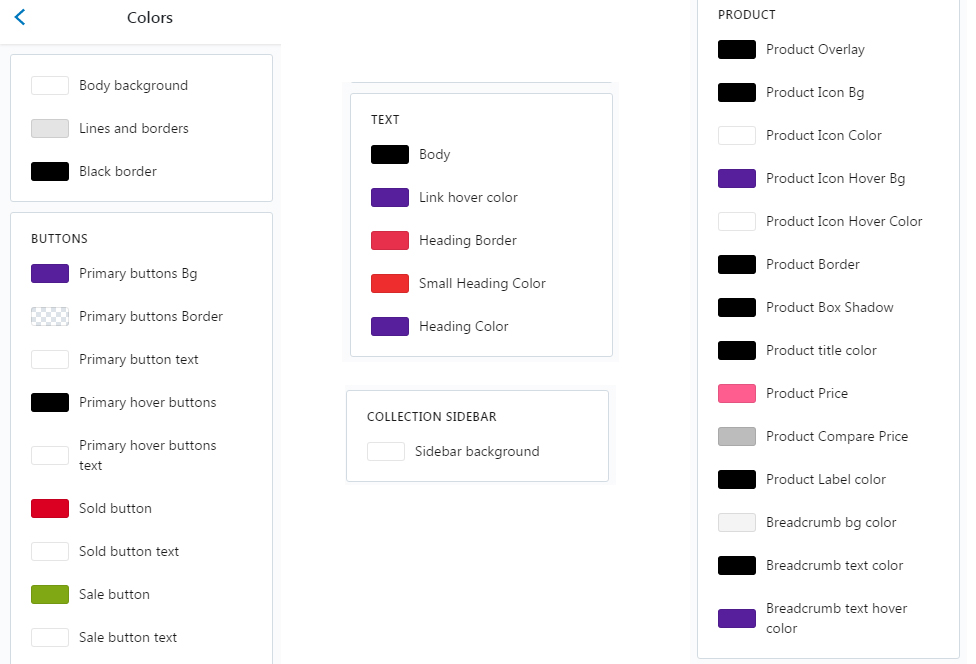Select the pink Product Price swatch
This screenshot has height=664, width=976.
(x=737, y=394)
